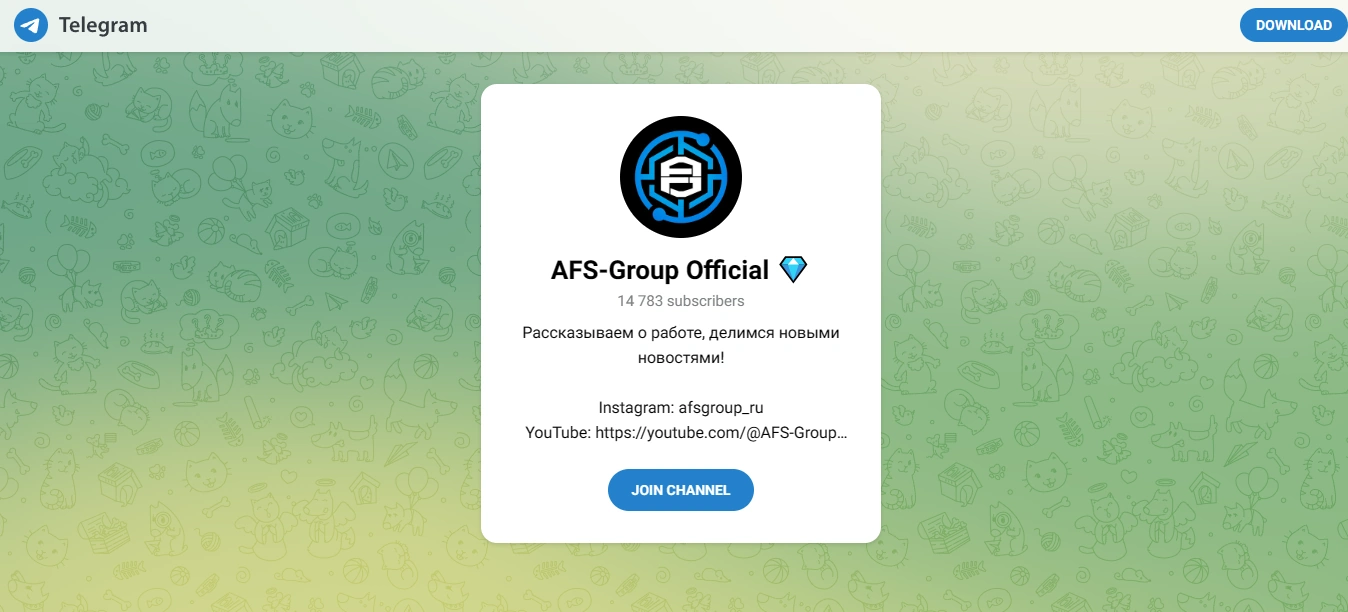The height and width of the screenshot is (612, 1348).
Task: Click the Instagram: label
Action: click(x=636, y=408)
